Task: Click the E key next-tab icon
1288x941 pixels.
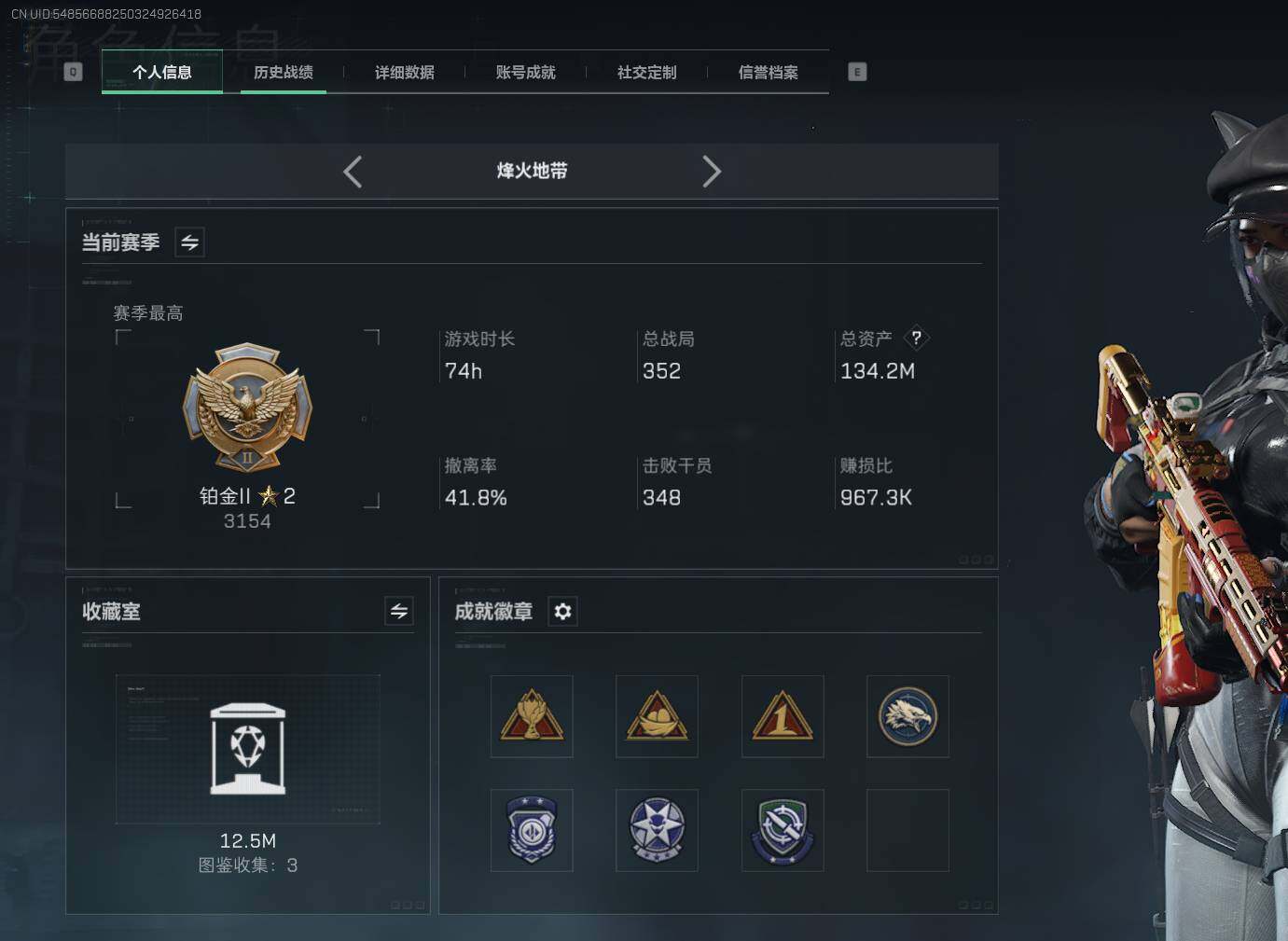Action: click(857, 72)
